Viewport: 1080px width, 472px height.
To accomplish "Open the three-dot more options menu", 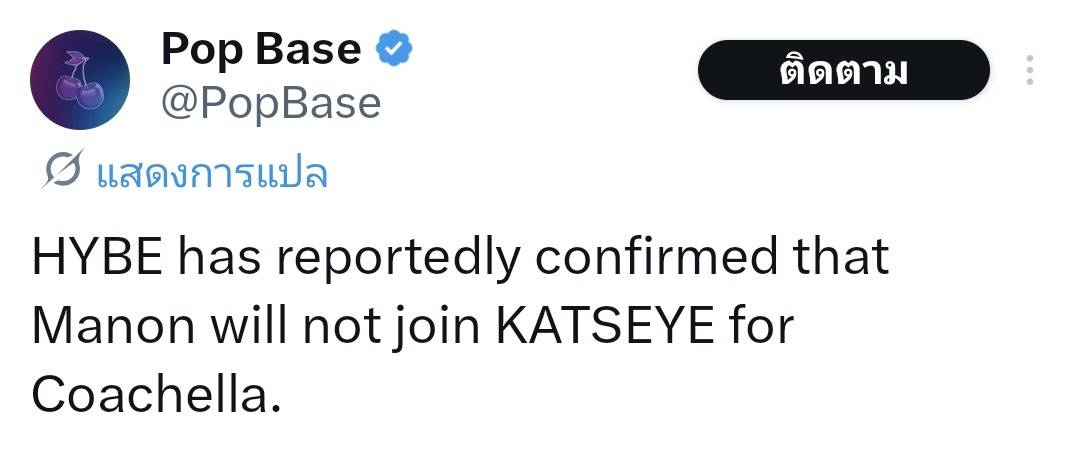I will point(1030,70).
